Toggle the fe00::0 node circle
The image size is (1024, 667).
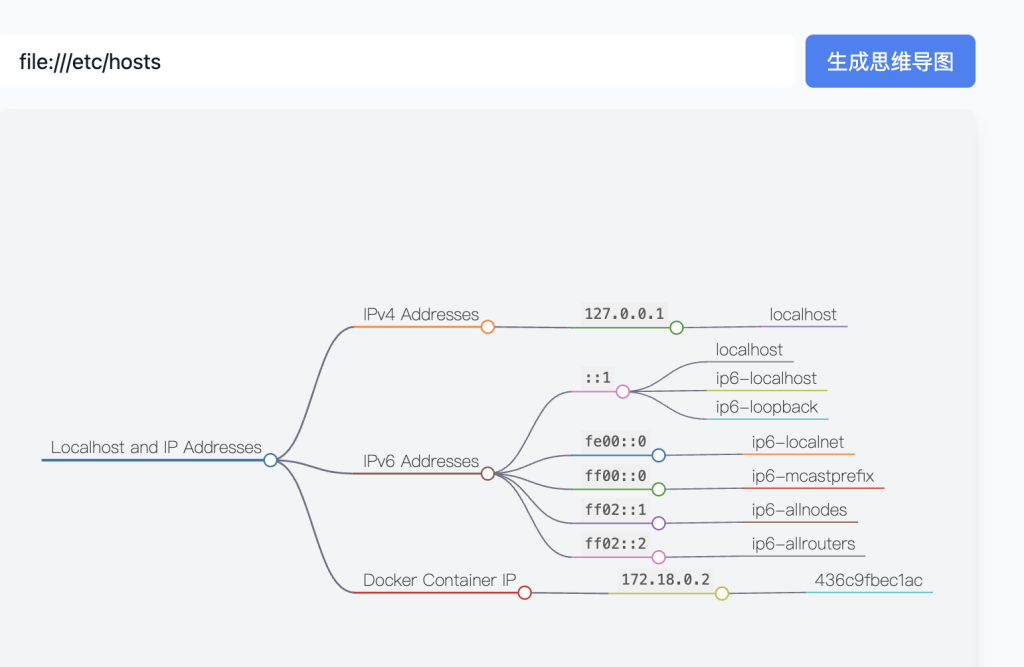[658, 455]
